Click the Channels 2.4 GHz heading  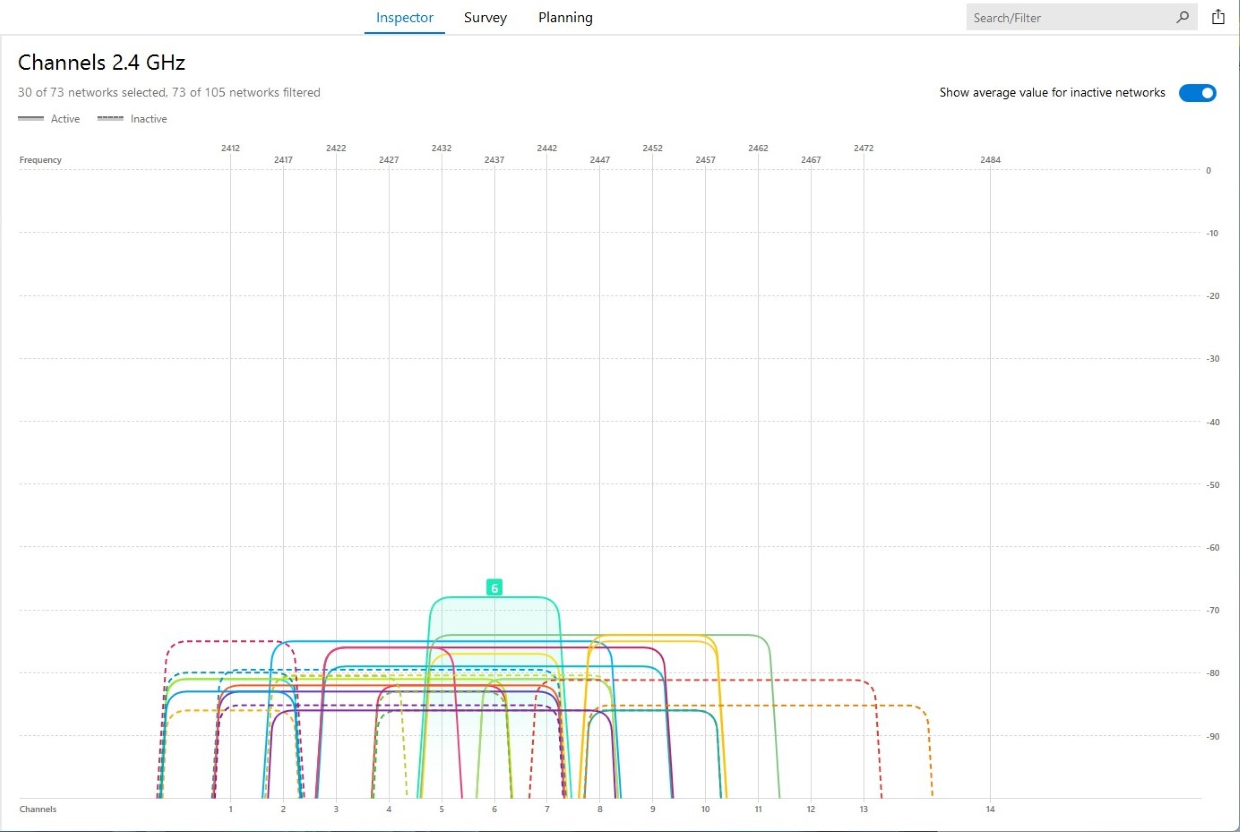coord(102,63)
